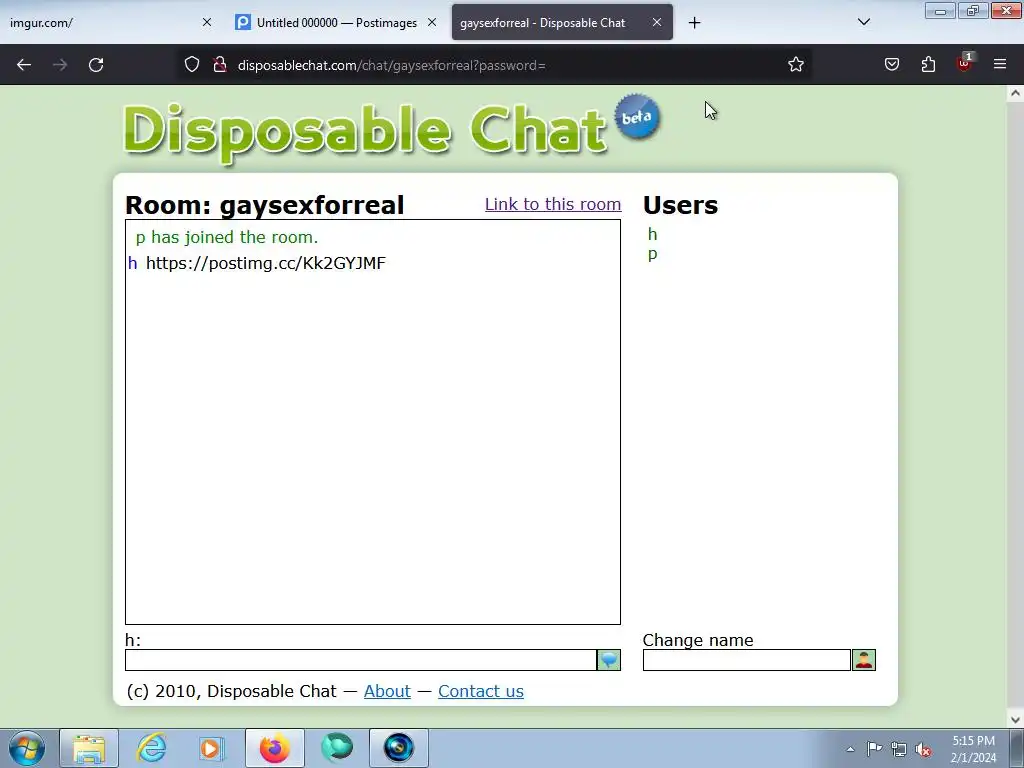Open the Firefox extensions panel
Viewport: 1024px width, 768px height.
click(x=928, y=65)
